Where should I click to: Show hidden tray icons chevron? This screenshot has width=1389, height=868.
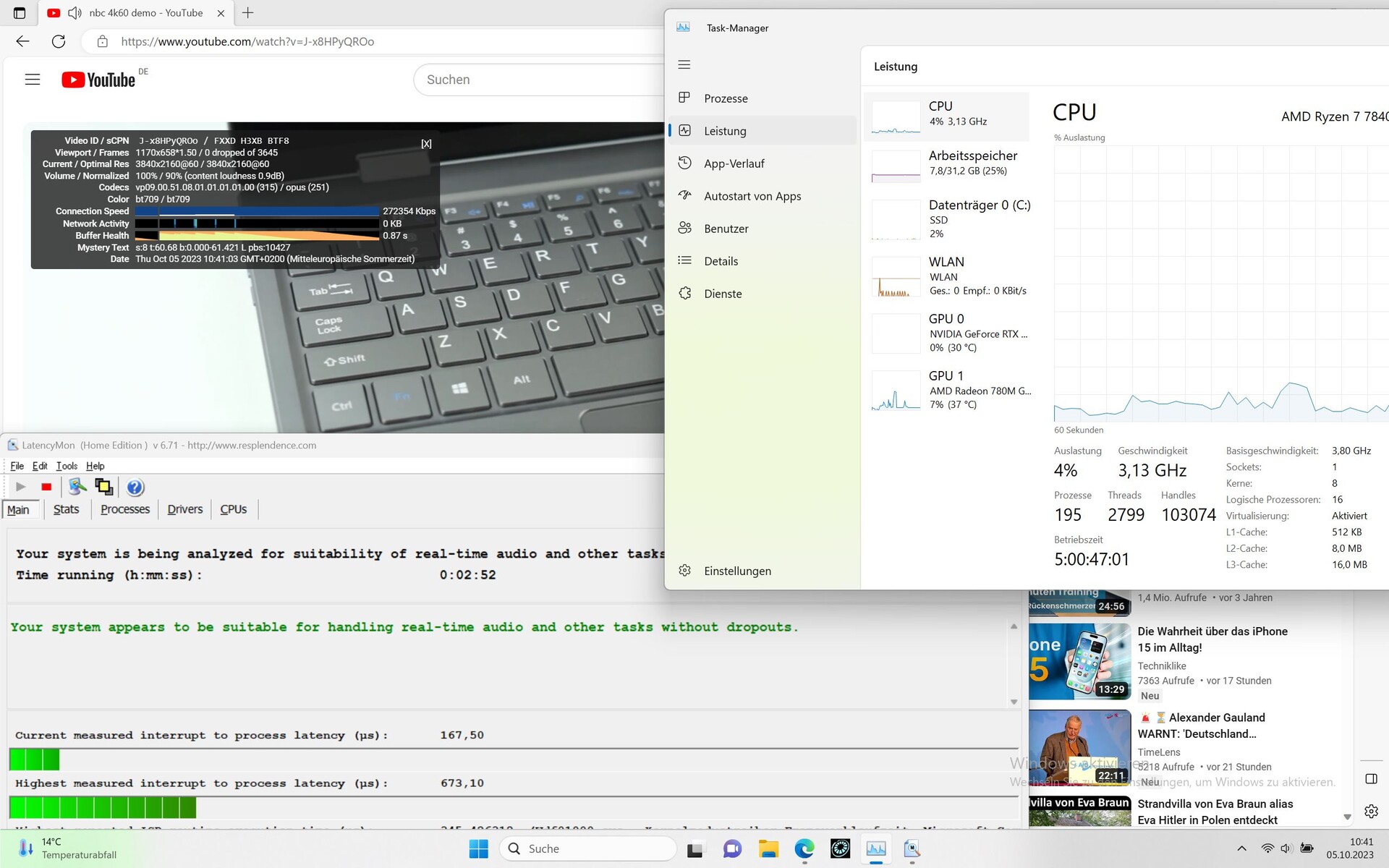click(1241, 848)
